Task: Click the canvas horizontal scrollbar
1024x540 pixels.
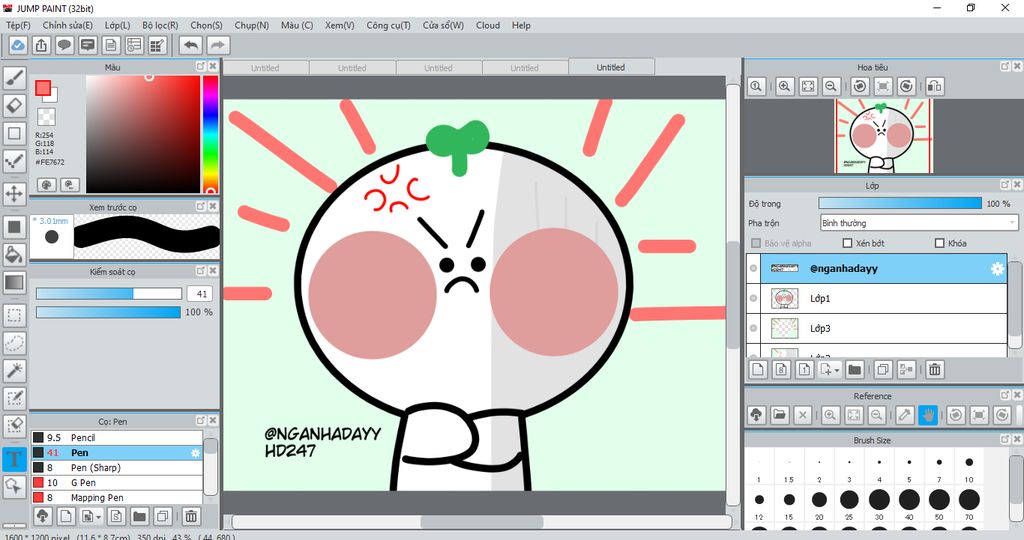Action: pos(481,522)
